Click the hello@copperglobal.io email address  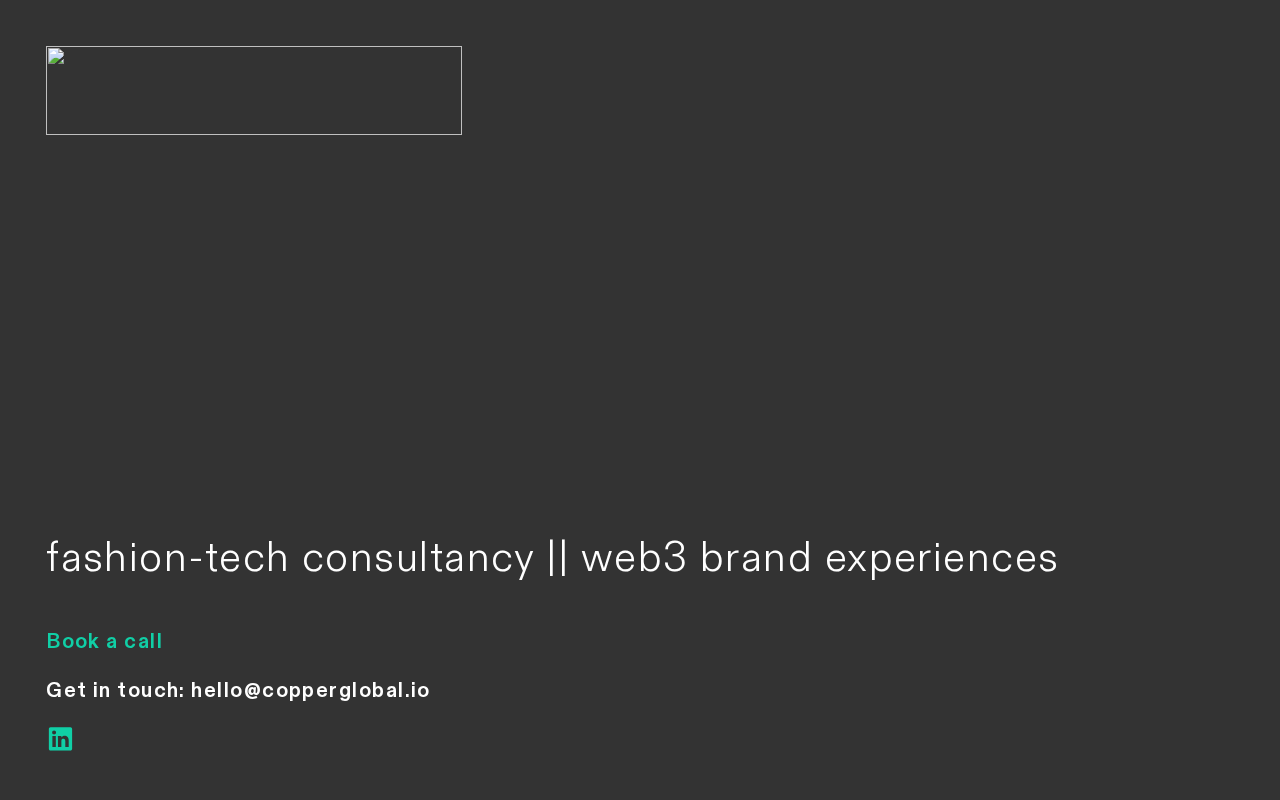coord(310,691)
